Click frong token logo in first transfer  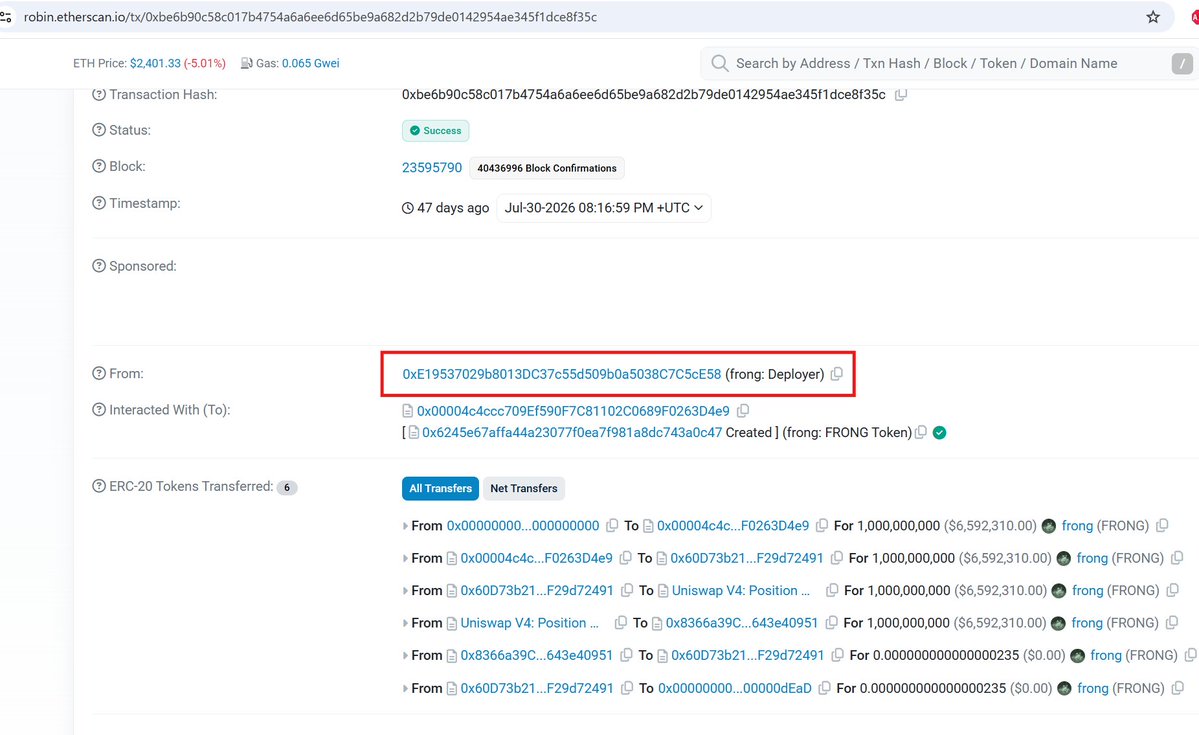point(1049,526)
